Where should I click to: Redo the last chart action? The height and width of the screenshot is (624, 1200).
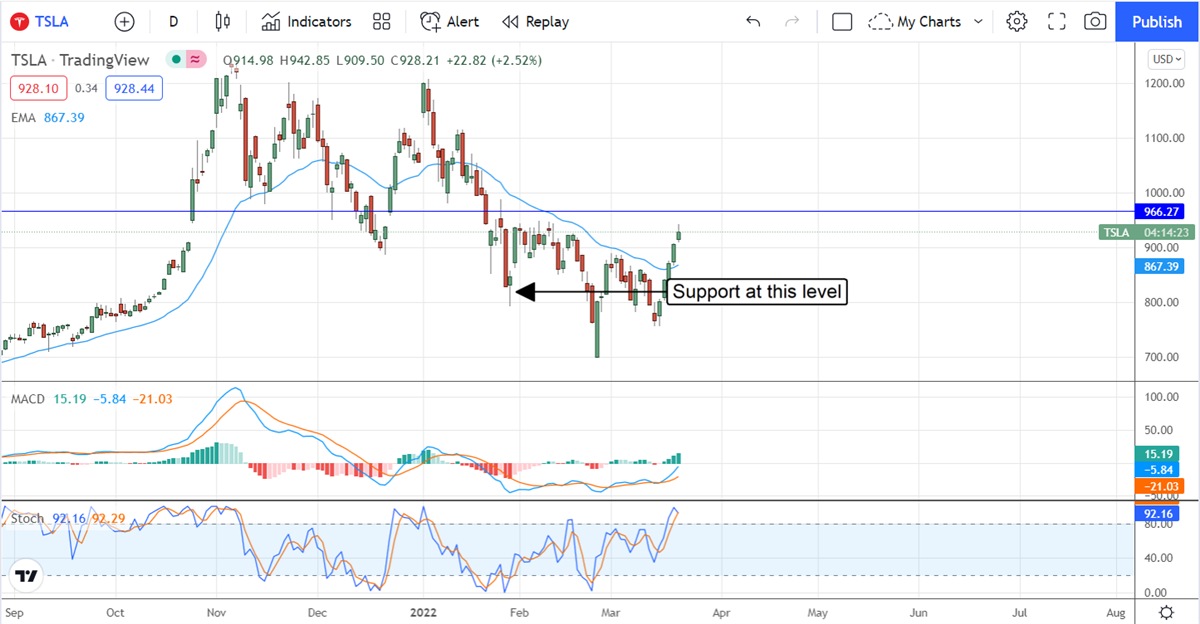(x=792, y=21)
